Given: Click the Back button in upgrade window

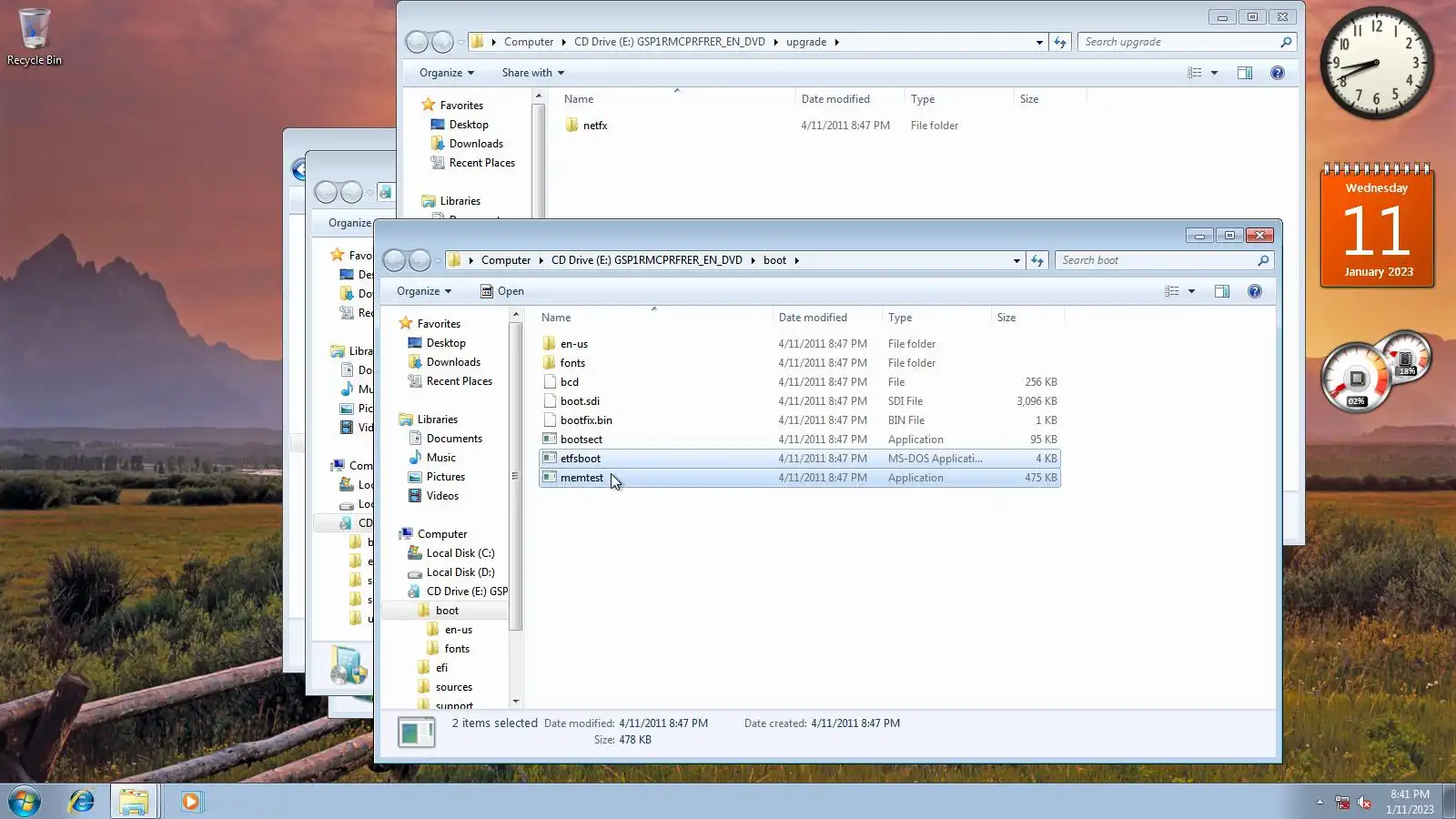Looking at the screenshot, I should (x=417, y=42).
